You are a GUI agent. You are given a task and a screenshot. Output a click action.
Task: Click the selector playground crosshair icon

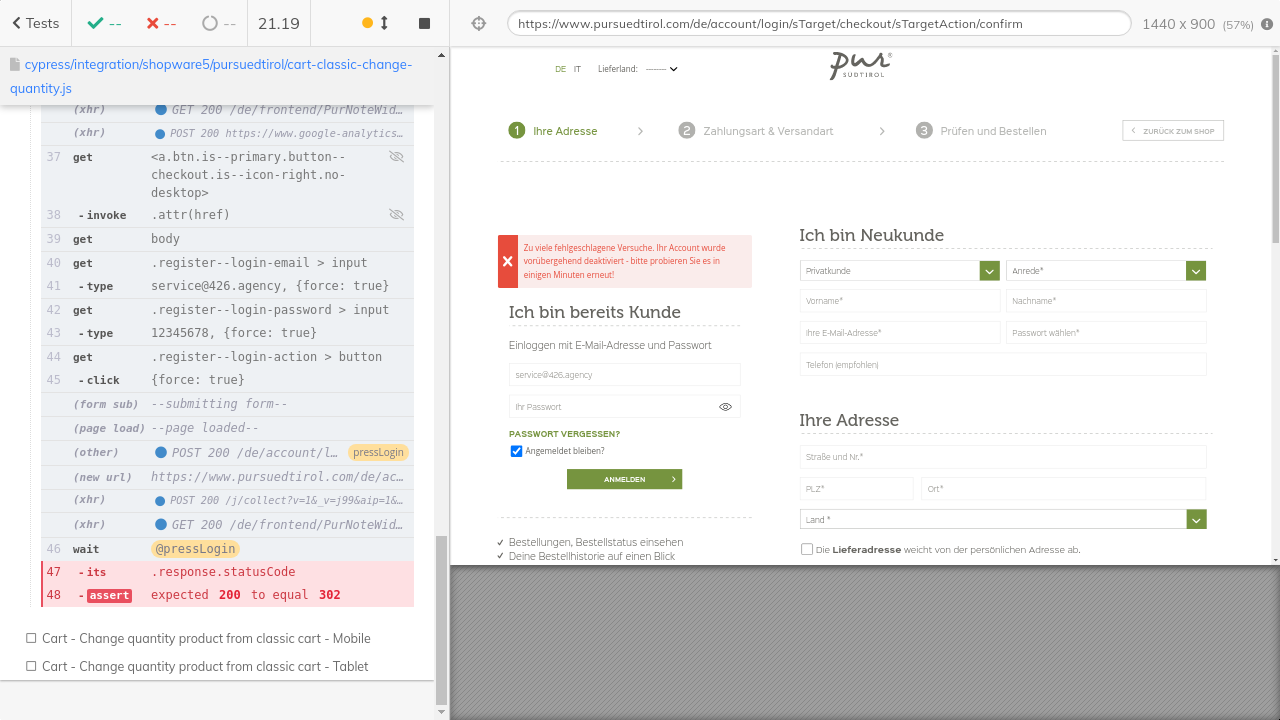tap(479, 23)
